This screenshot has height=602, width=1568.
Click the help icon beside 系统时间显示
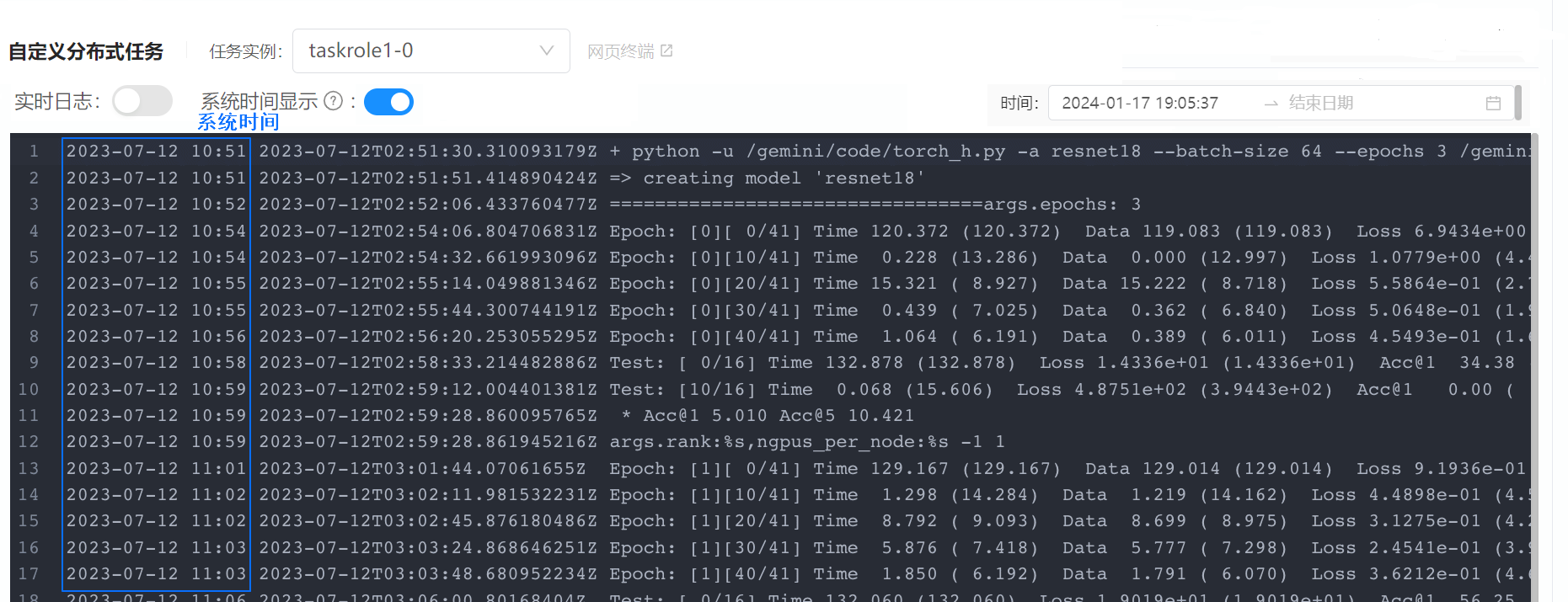(334, 102)
